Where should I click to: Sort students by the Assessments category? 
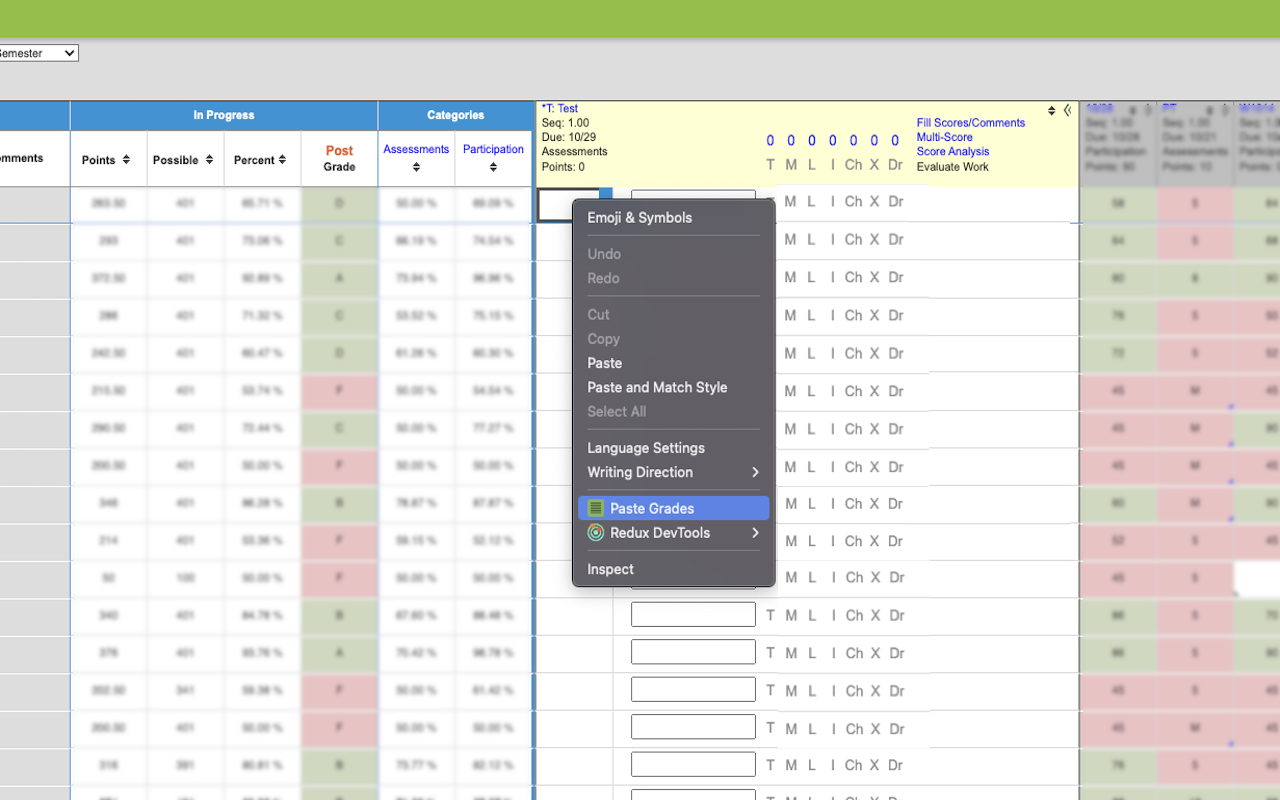tap(415, 155)
